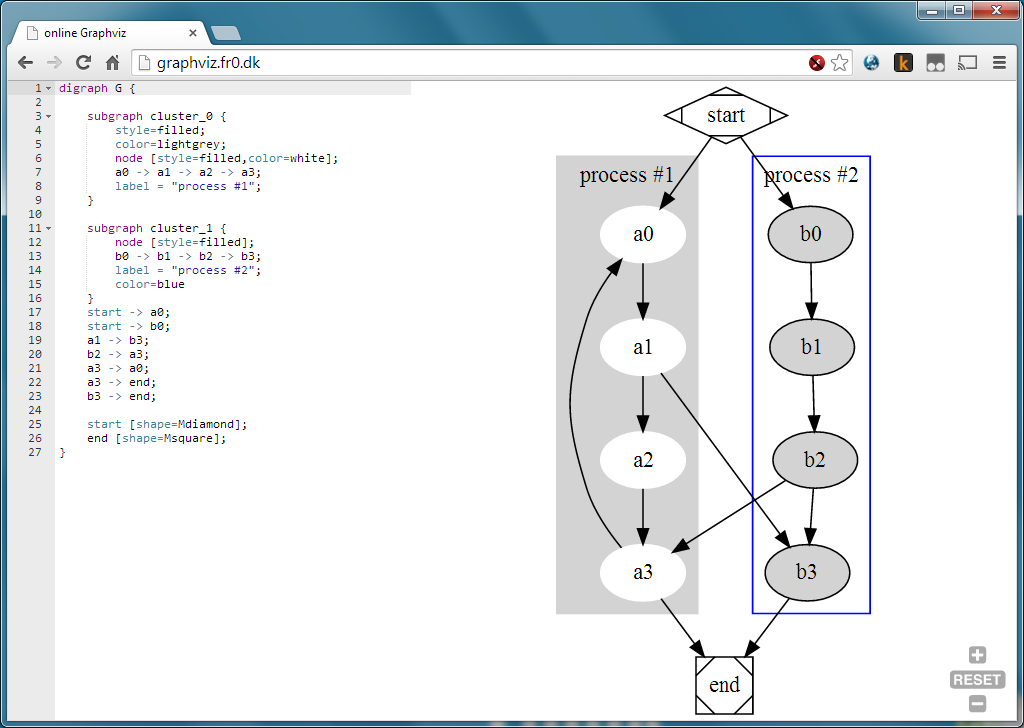The width and height of the screenshot is (1024, 728).
Task: Close the online Graphviz tab
Action: coord(193,33)
